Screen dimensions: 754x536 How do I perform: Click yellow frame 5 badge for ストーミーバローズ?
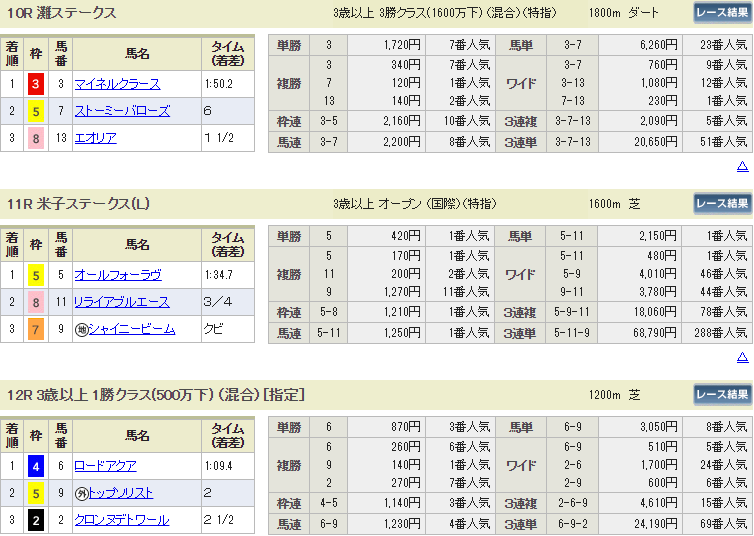pyautogui.click(x=36, y=111)
